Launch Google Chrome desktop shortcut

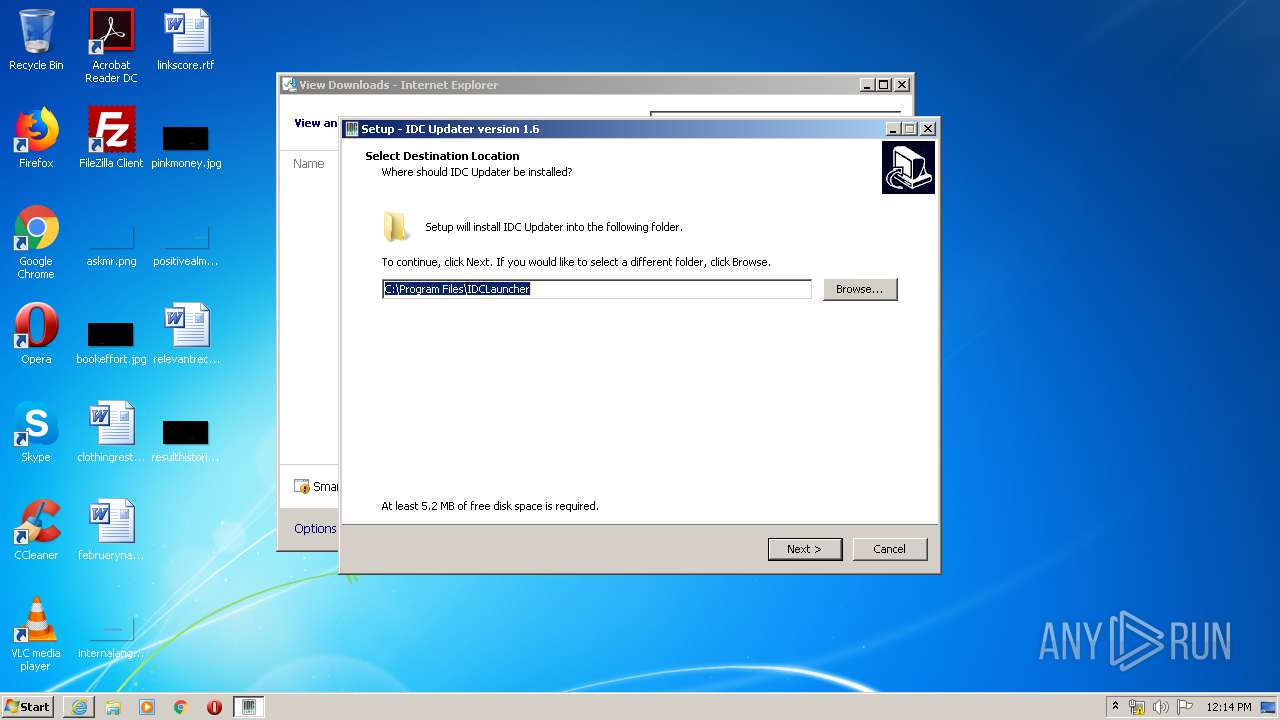[36, 242]
